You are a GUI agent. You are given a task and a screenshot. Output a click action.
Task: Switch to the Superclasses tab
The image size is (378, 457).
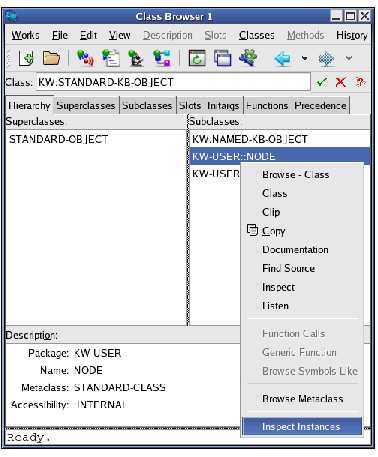pos(86,106)
